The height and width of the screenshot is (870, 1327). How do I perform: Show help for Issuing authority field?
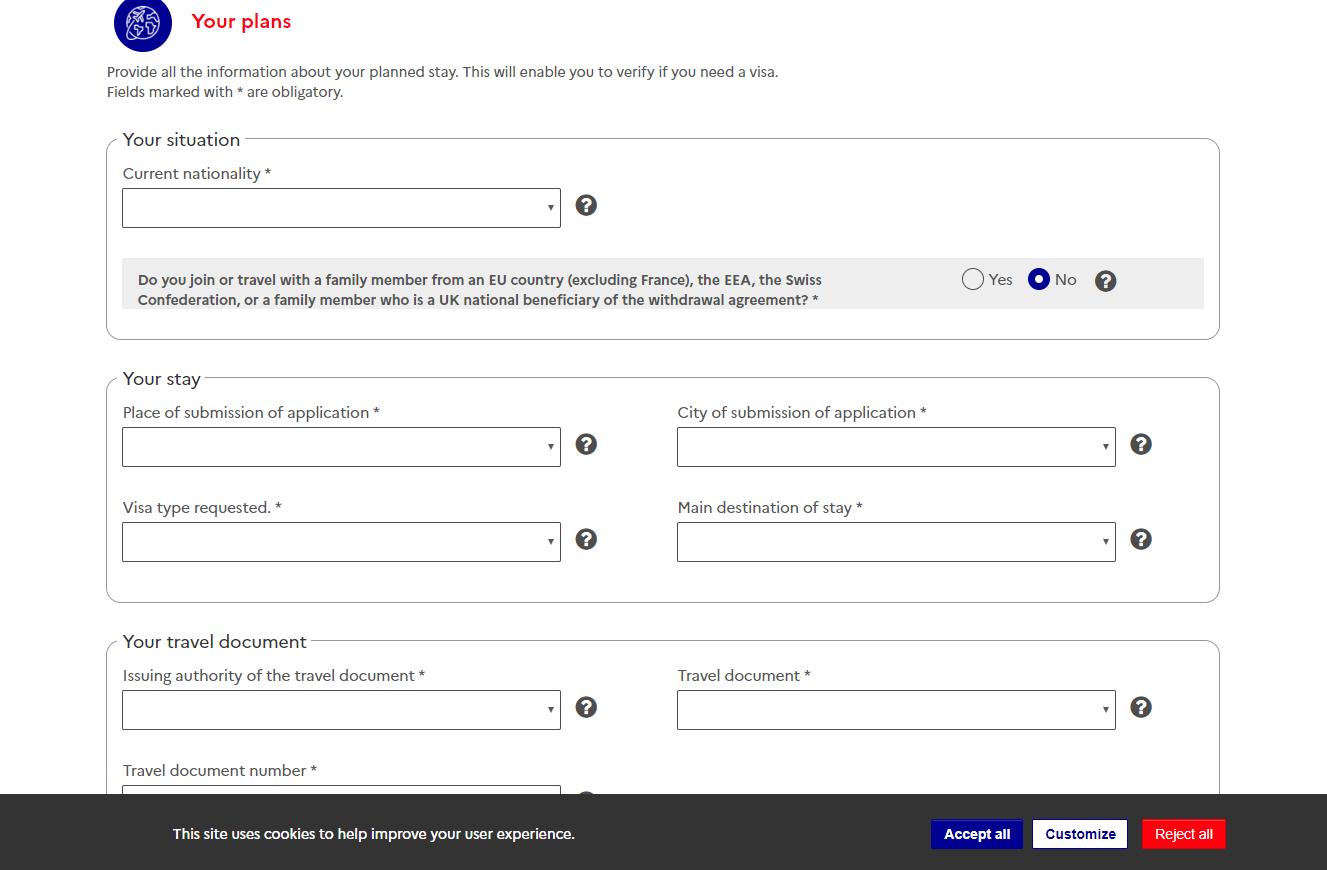[x=587, y=707]
